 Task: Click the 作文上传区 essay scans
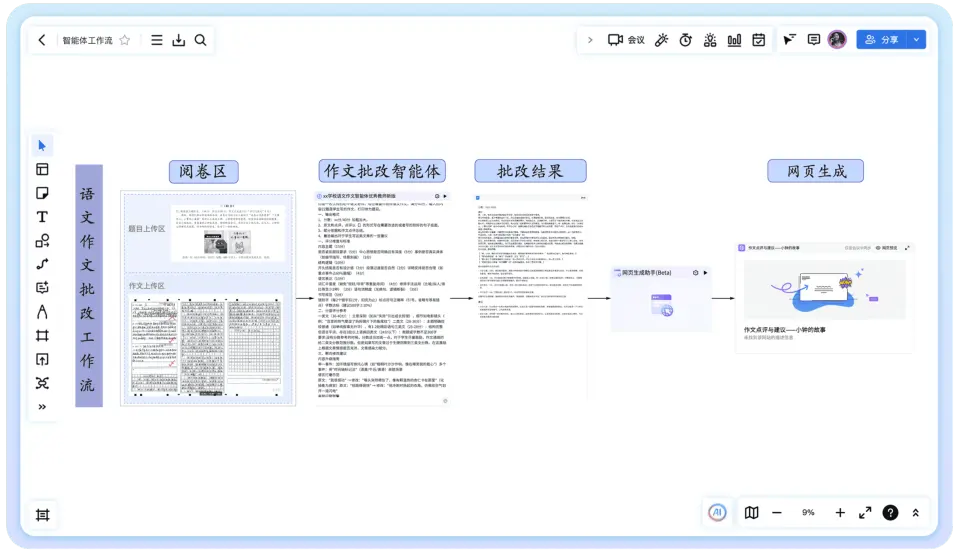[x=208, y=347]
